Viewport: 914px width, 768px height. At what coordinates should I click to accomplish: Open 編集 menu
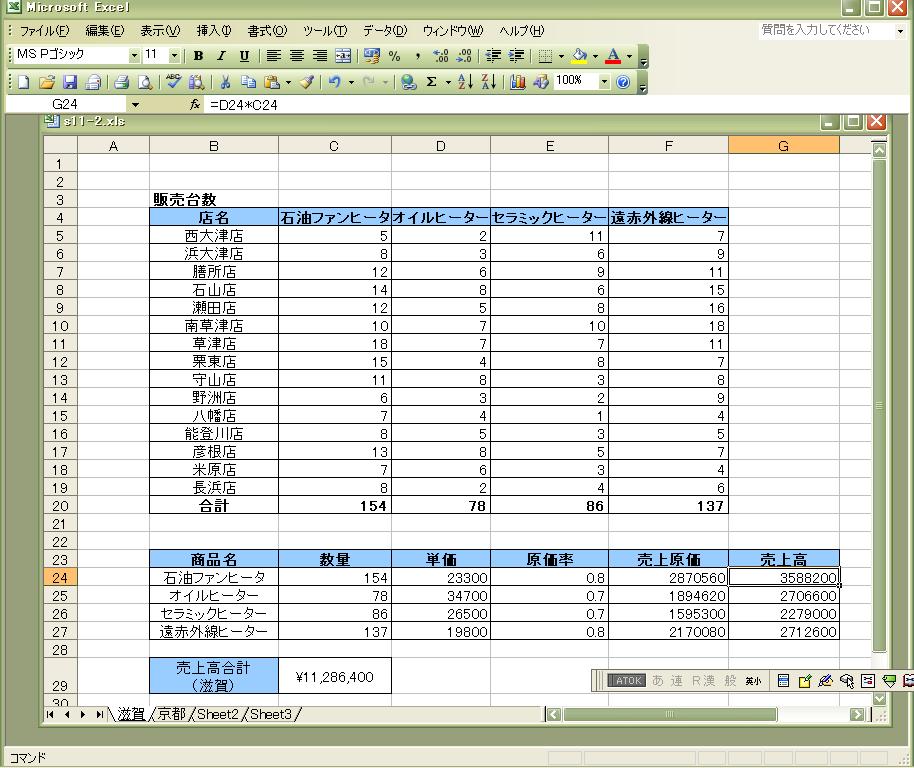(x=105, y=31)
